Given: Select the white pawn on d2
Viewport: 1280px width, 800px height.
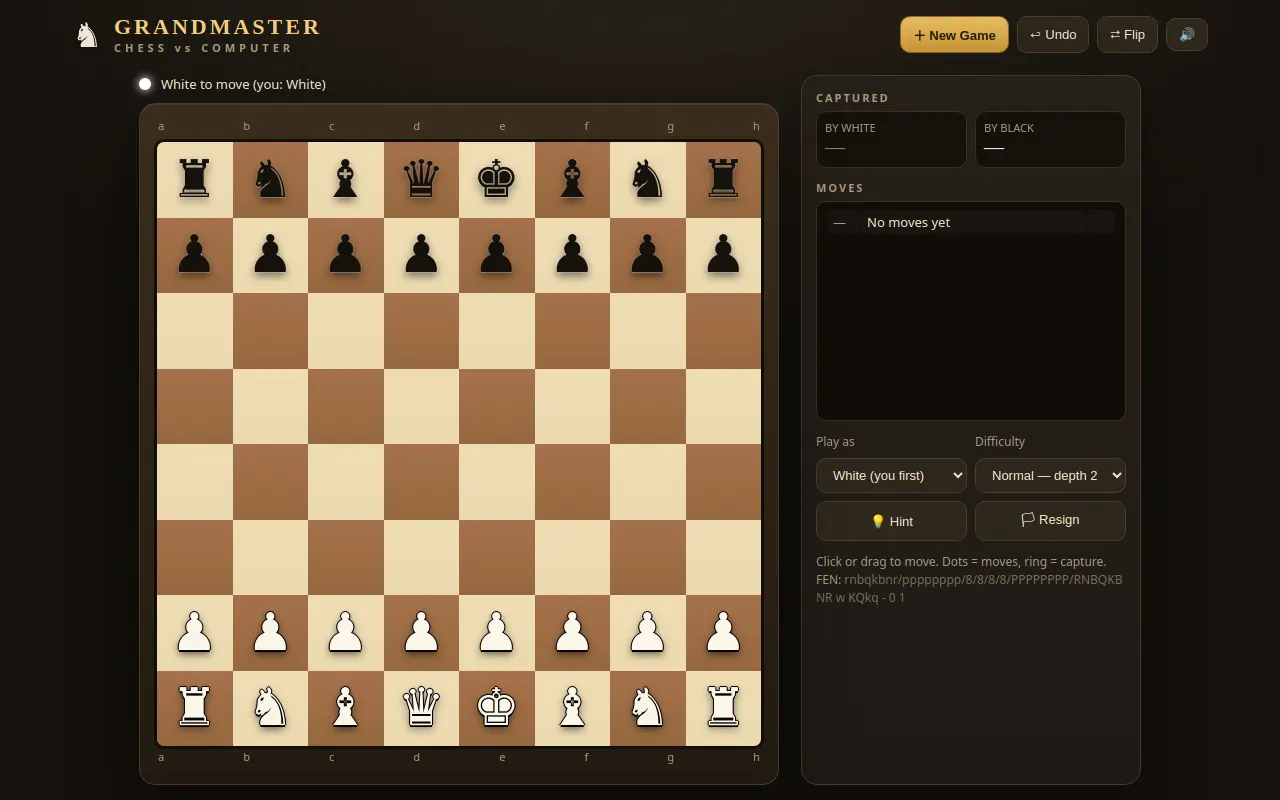Looking at the screenshot, I should 421,633.
